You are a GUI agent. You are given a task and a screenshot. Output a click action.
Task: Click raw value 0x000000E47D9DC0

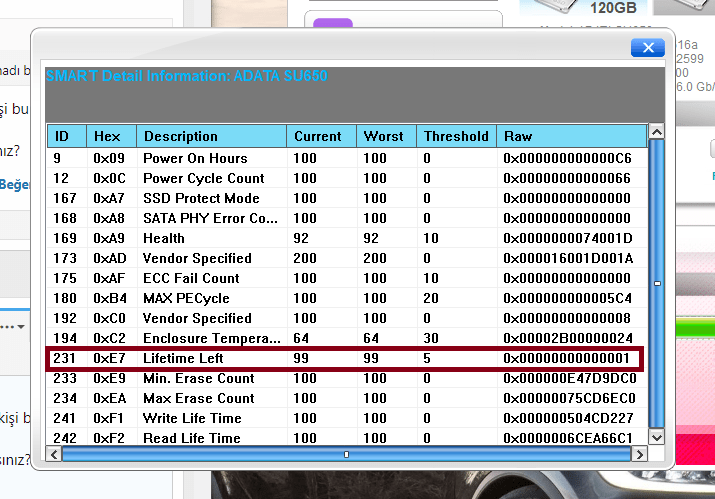(570, 379)
